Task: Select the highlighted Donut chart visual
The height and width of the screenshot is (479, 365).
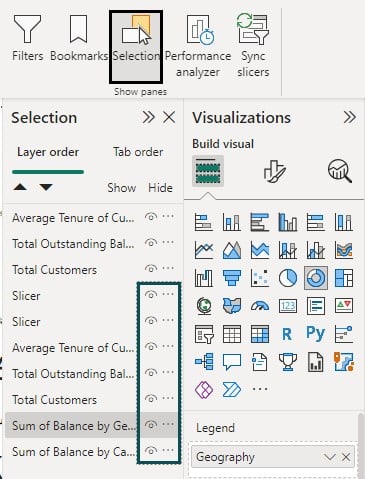Action: tap(316, 278)
